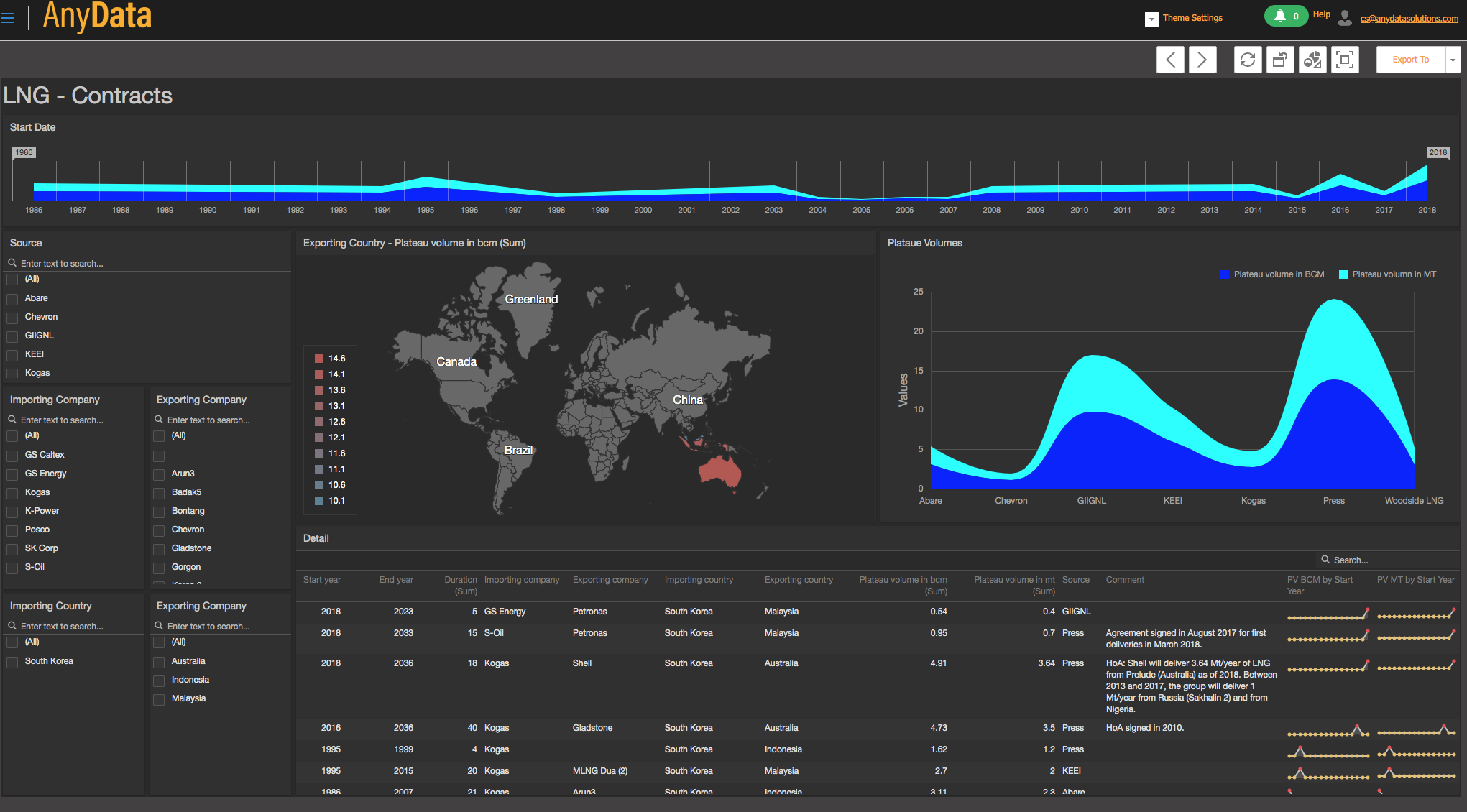1467x812 pixels.
Task: Check the Abare source checkbox
Action: click(x=12, y=299)
